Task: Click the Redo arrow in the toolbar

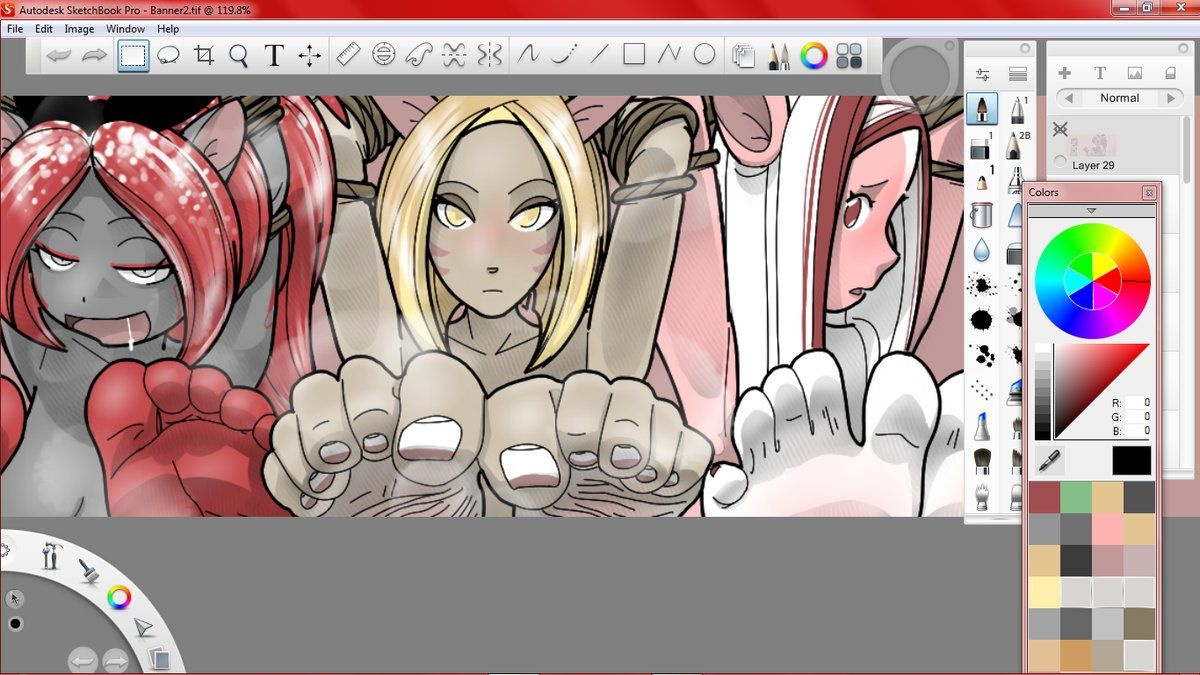Action: 94,55
